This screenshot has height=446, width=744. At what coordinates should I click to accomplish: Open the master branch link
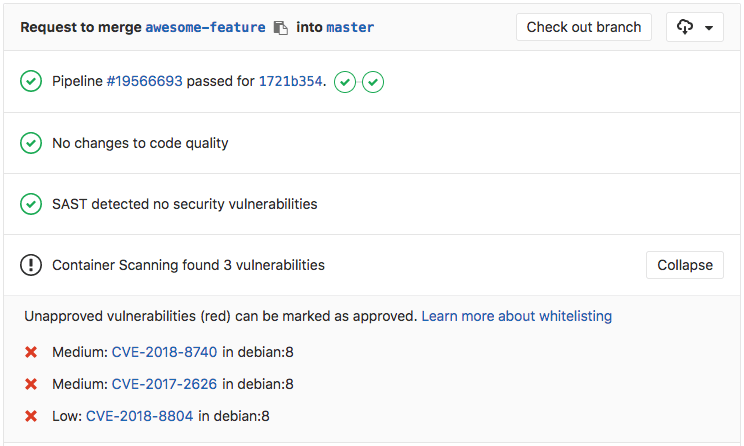click(x=350, y=28)
